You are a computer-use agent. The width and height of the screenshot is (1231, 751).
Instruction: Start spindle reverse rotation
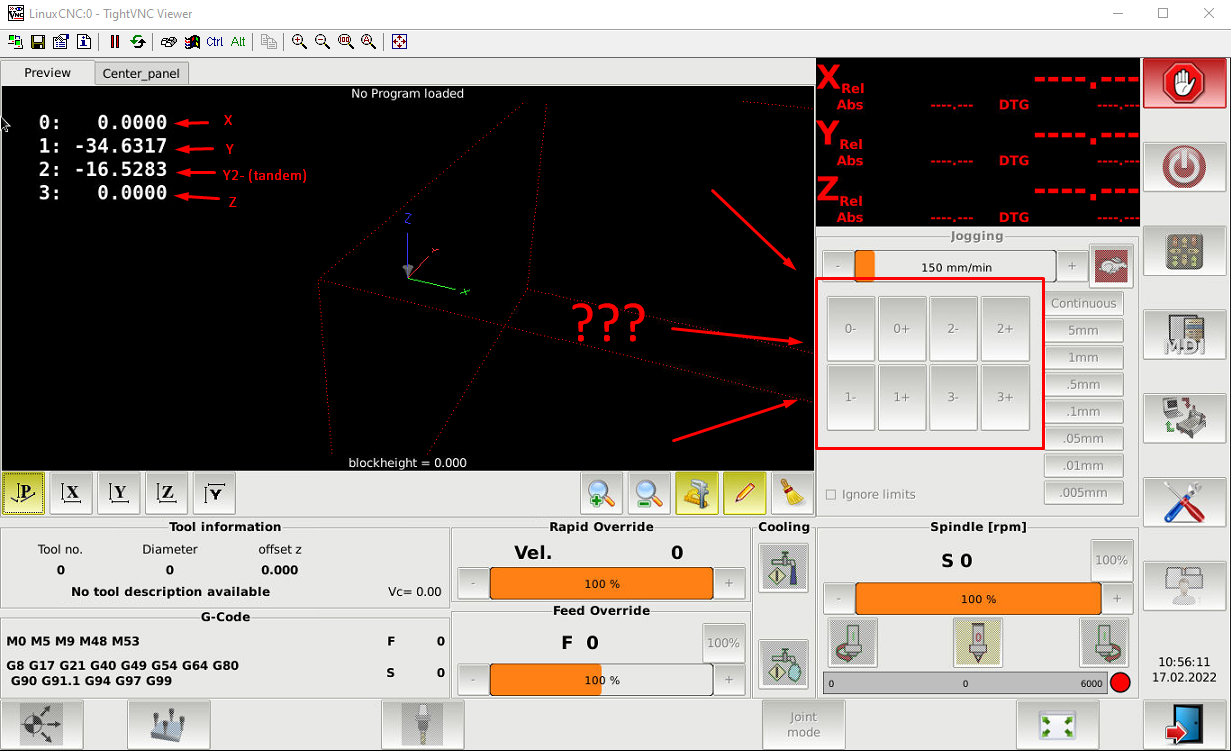coord(852,642)
